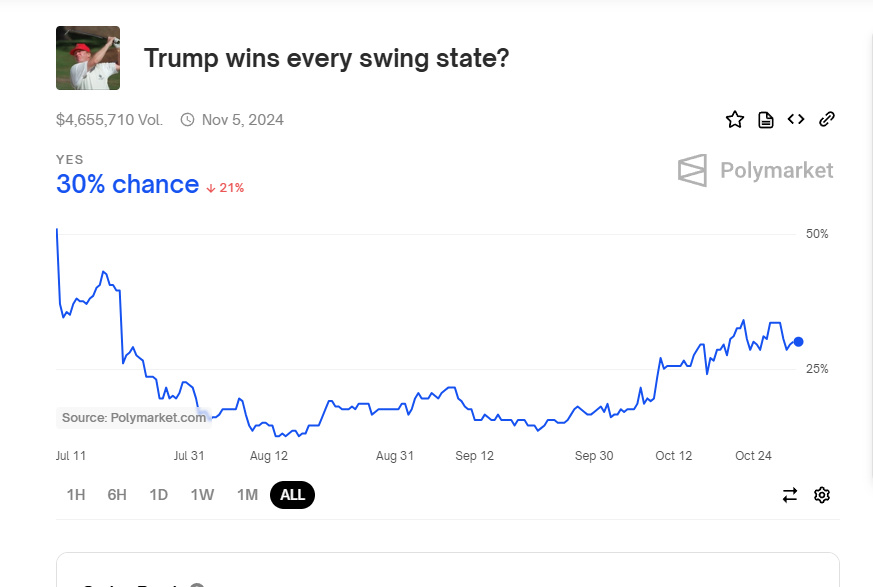
Task: Click the market thumbnail image
Action: [88, 58]
